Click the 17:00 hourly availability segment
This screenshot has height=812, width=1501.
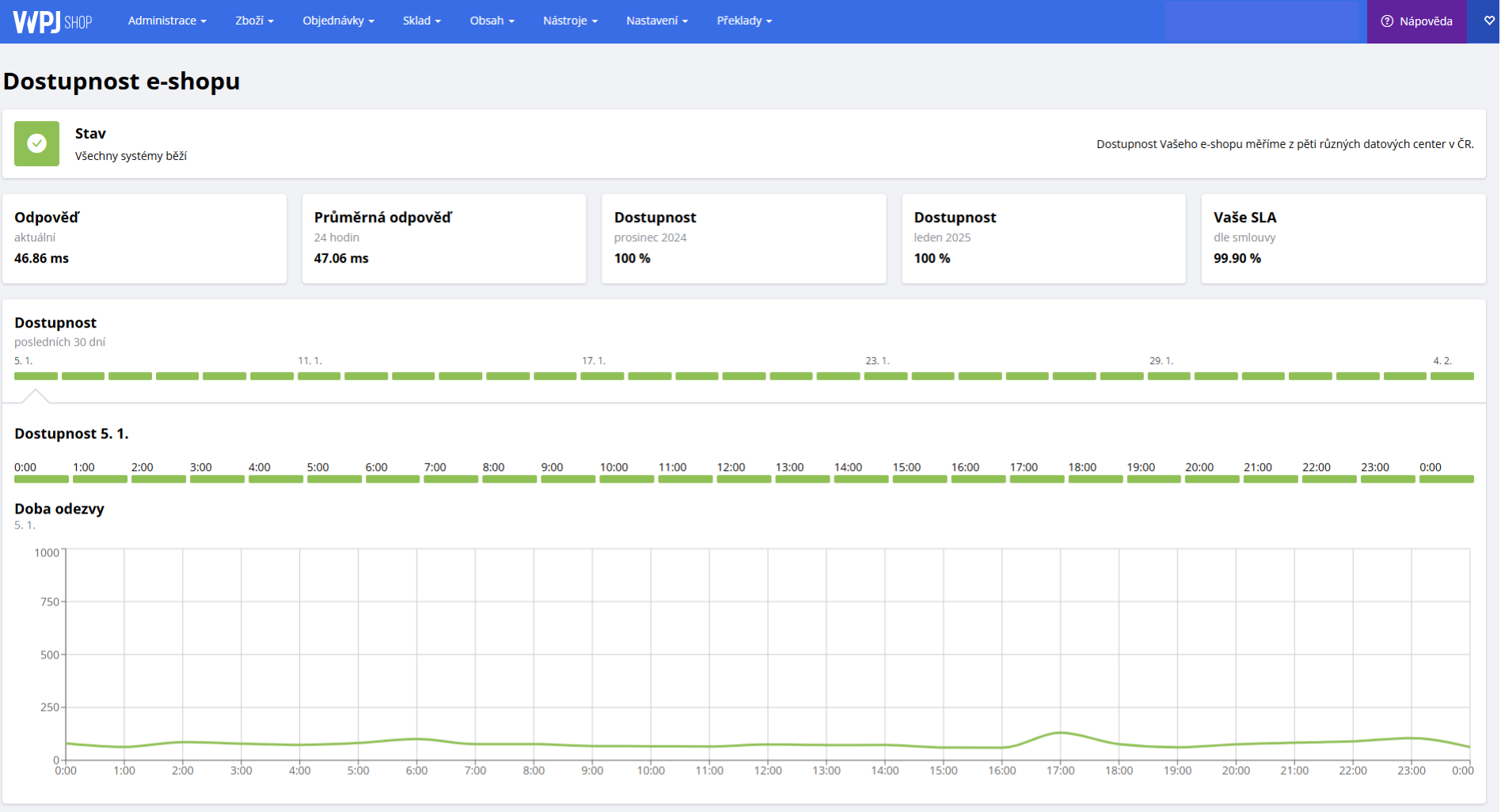point(1036,479)
